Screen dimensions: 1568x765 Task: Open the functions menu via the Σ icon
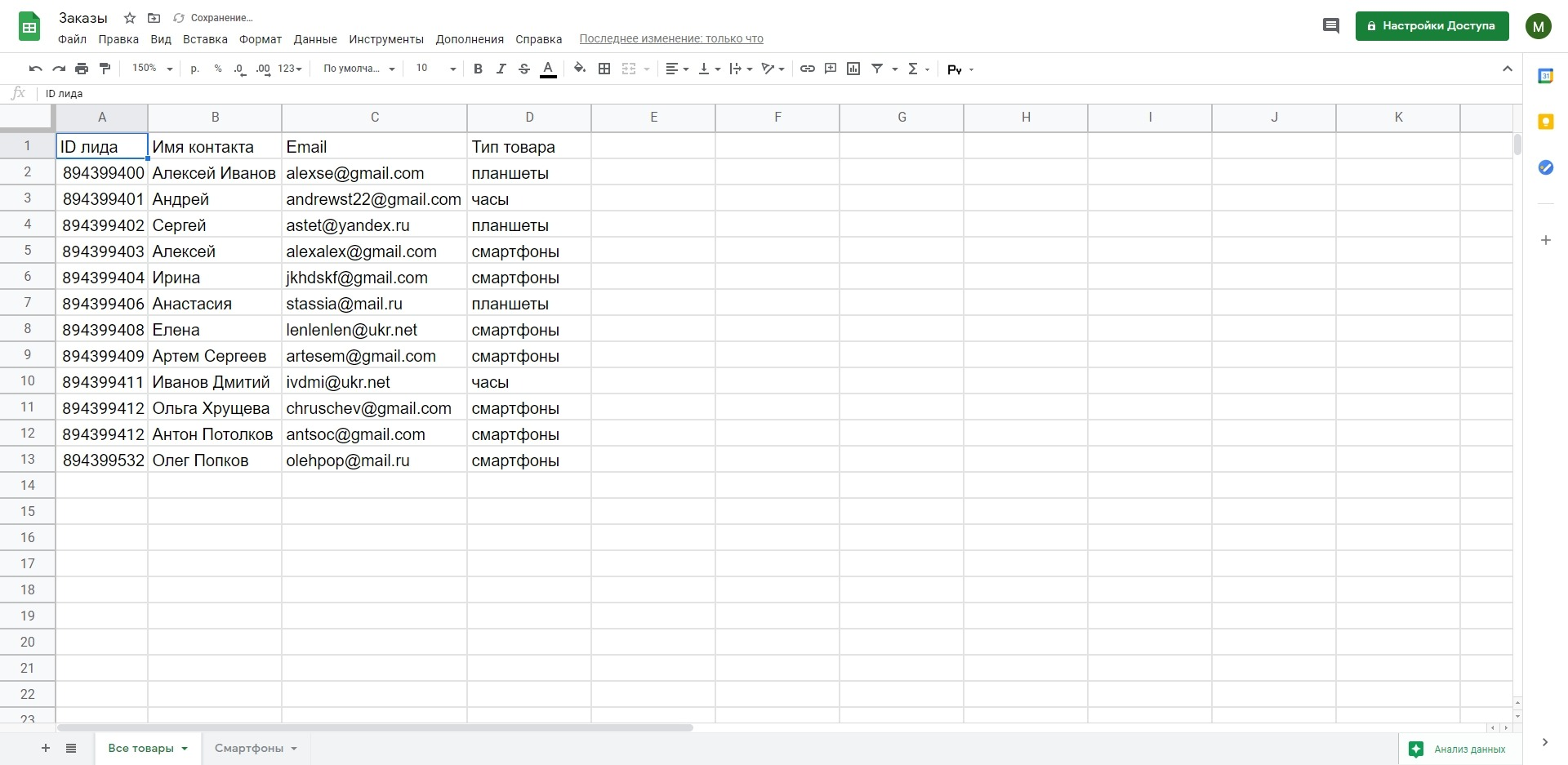point(914,69)
